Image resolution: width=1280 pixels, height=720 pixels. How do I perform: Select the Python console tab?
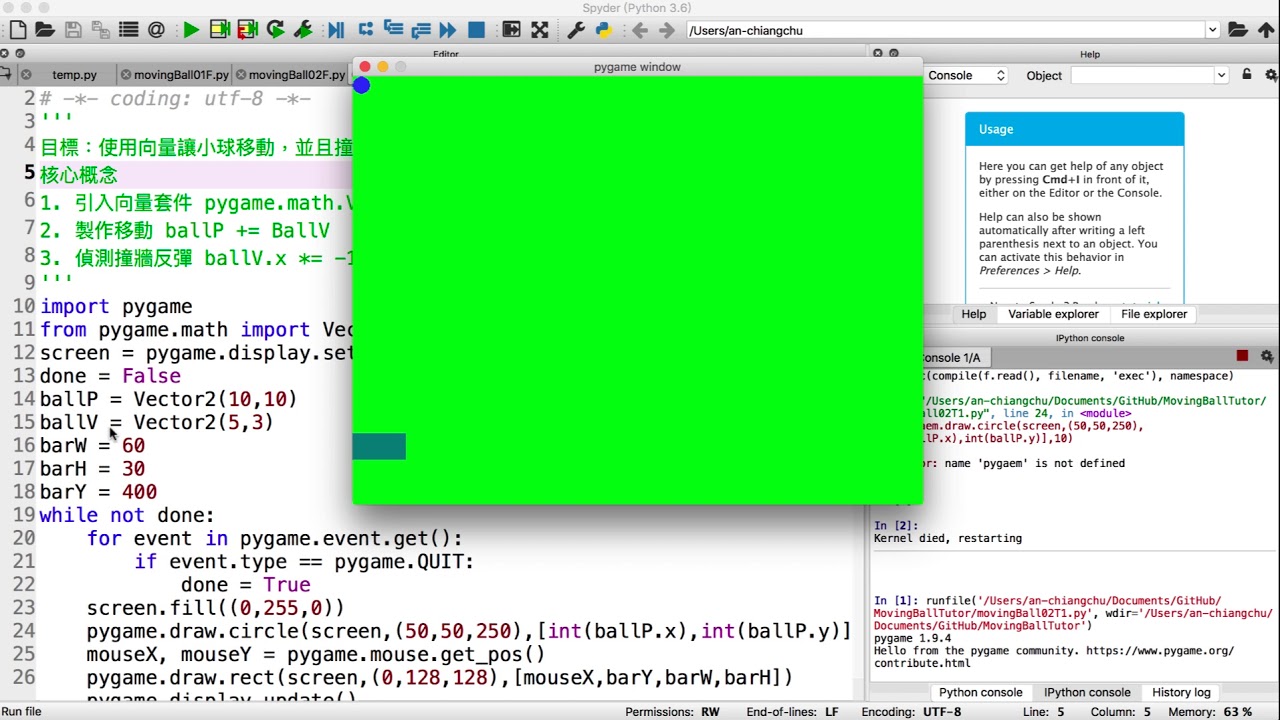(x=980, y=692)
